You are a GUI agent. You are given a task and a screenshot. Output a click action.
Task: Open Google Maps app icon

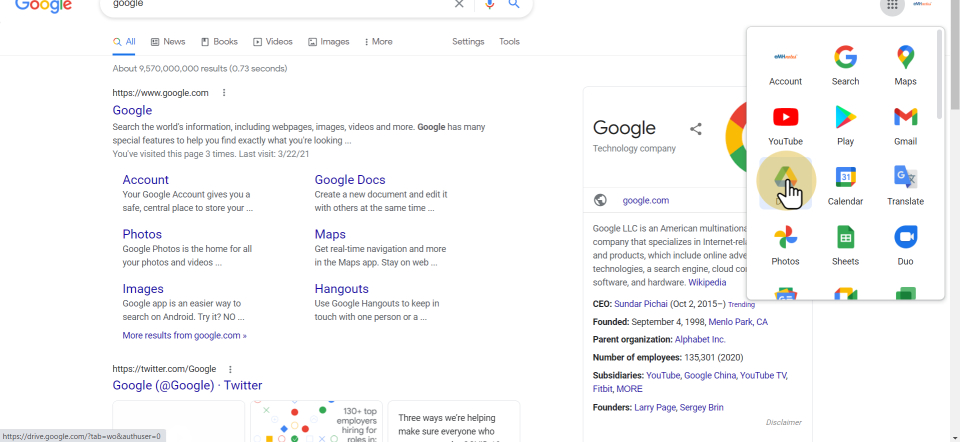point(905,58)
